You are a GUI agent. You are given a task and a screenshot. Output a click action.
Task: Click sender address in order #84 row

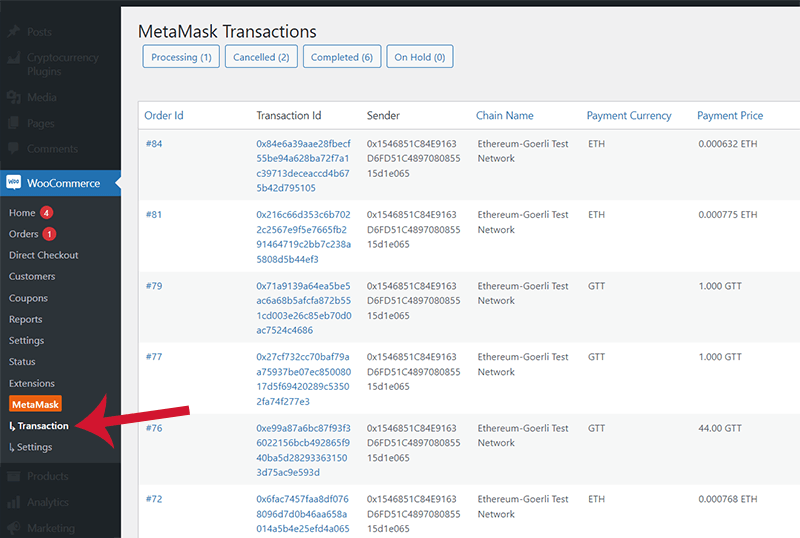414,158
